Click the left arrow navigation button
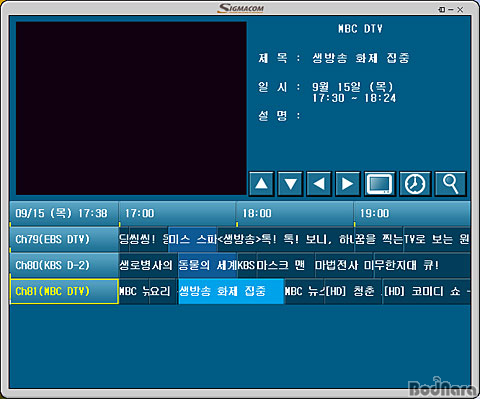This screenshot has width=480, height=399. pos(319,184)
